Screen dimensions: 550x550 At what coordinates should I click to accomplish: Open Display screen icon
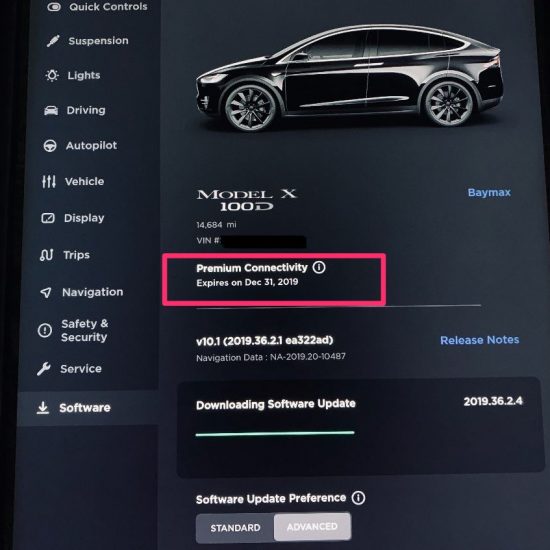click(48, 218)
